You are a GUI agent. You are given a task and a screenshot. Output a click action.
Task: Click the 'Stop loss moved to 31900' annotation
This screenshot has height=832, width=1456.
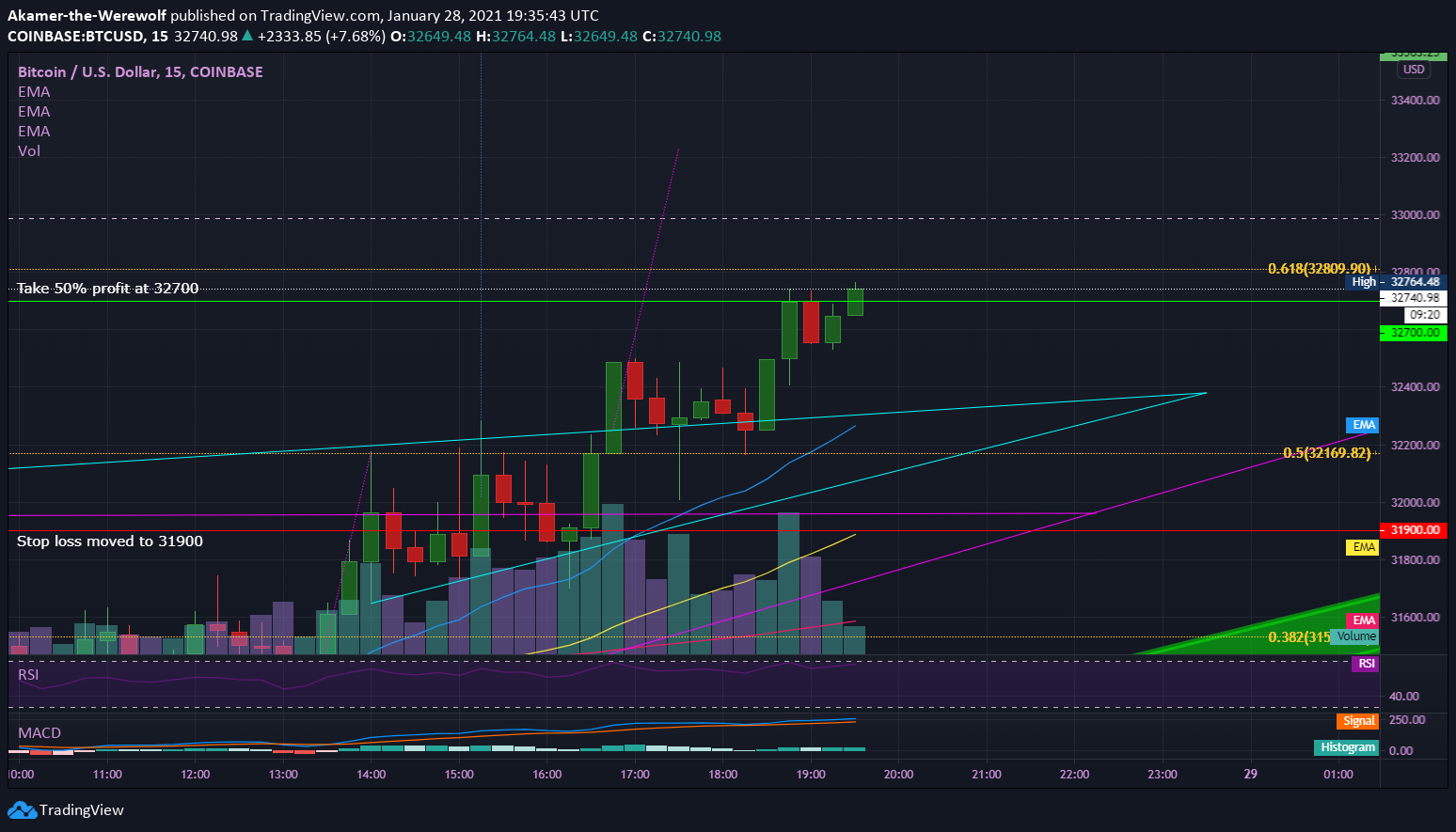pyautogui.click(x=110, y=542)
